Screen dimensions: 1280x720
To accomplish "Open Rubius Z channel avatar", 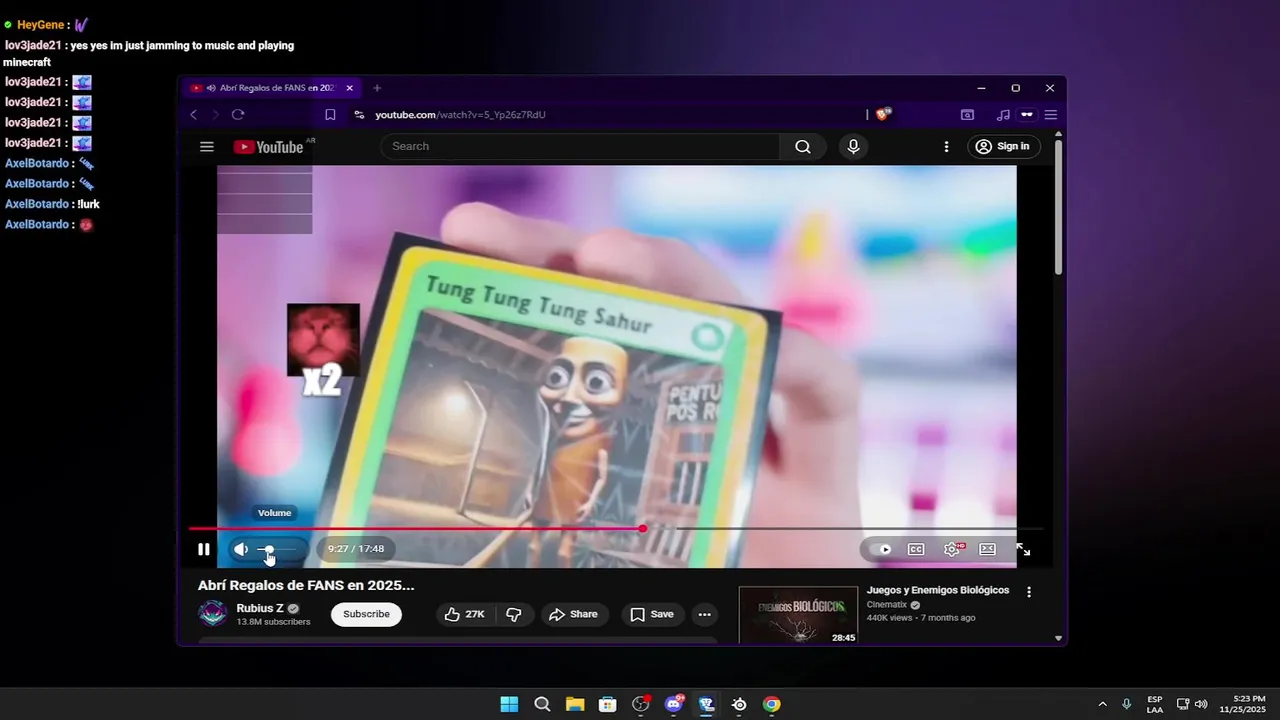I will [213, 614].
